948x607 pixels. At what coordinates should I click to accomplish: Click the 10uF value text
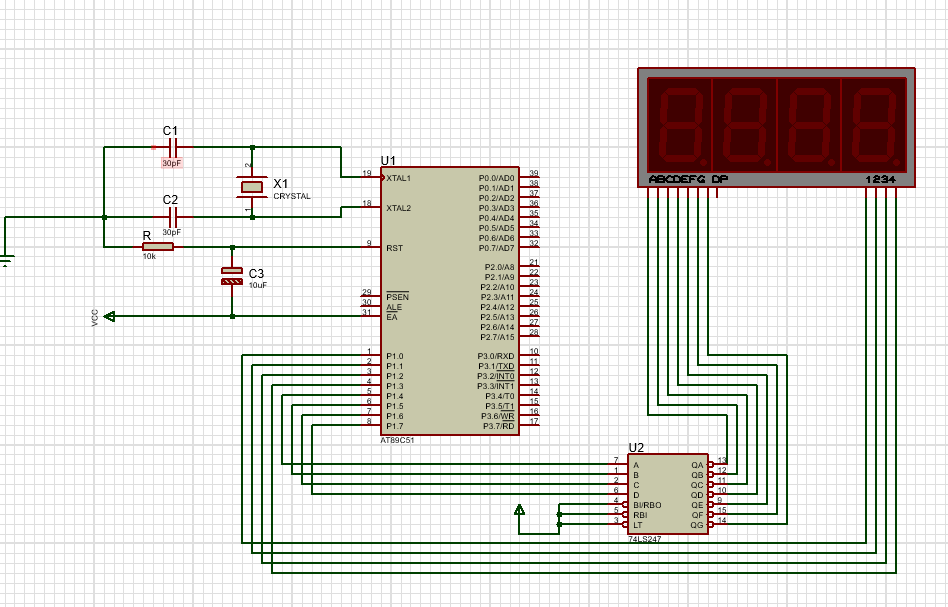point(258,285)
